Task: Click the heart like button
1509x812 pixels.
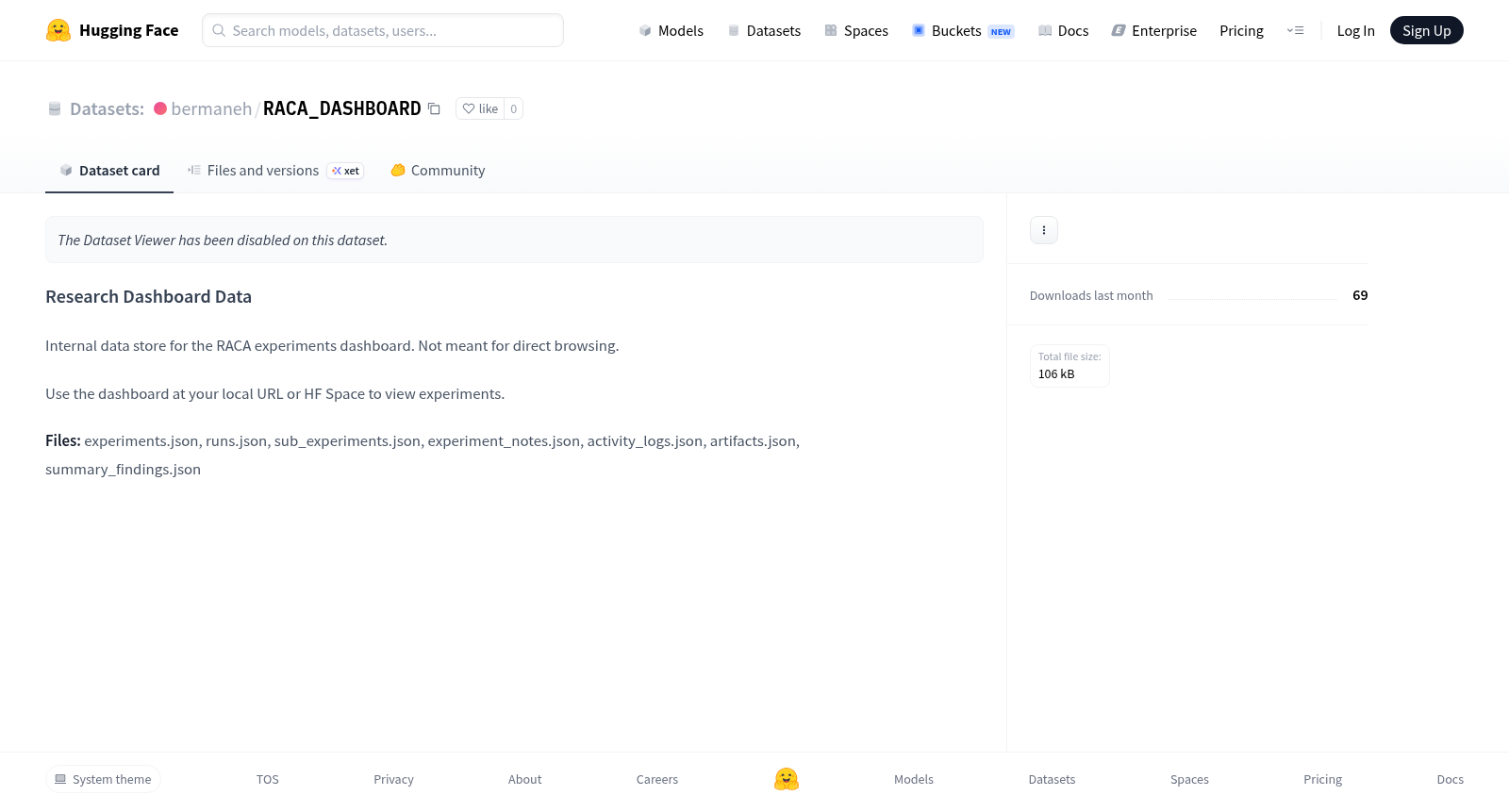Action: point(480,108)
